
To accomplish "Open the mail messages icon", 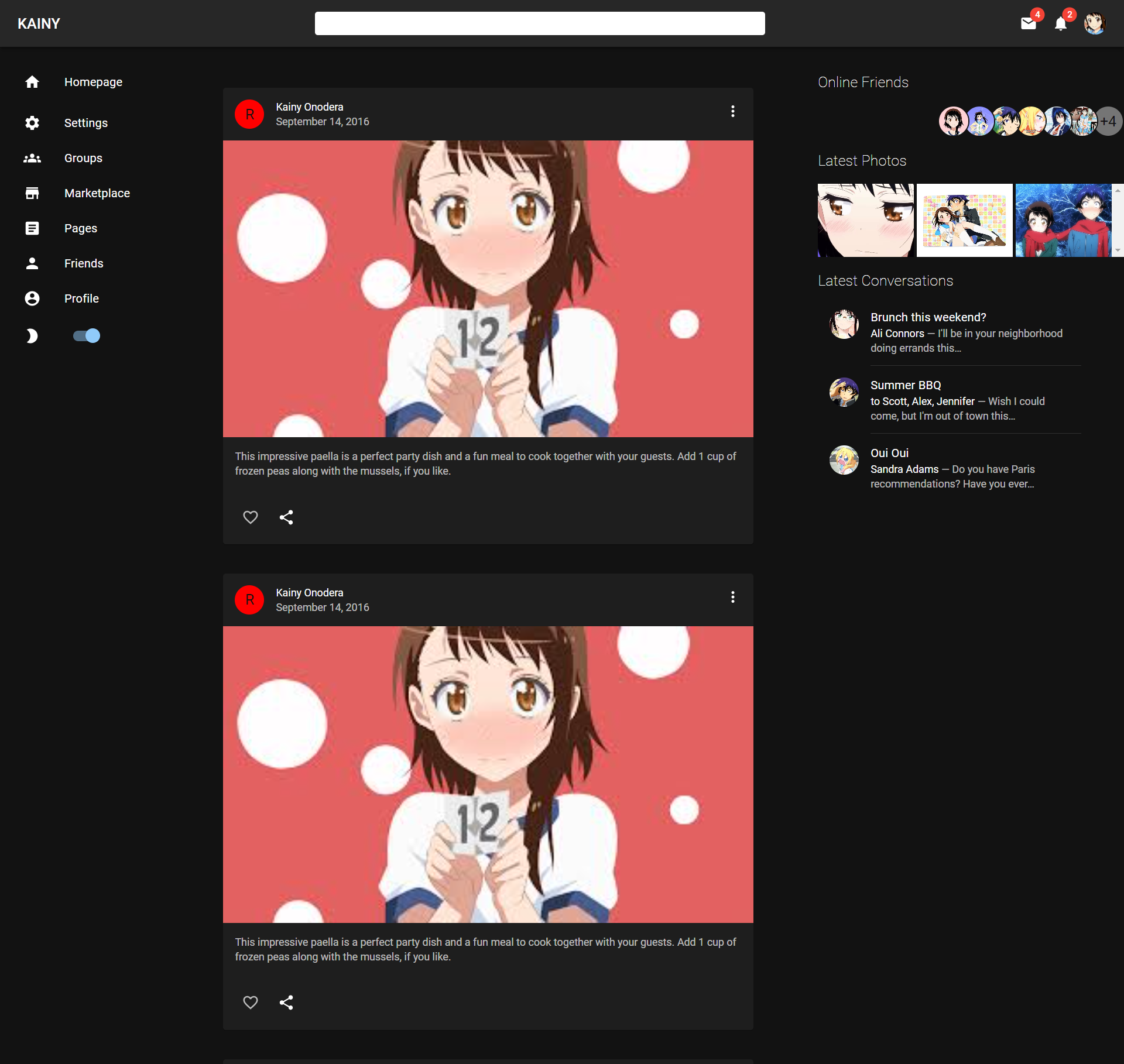I will tap(1028, 23).
